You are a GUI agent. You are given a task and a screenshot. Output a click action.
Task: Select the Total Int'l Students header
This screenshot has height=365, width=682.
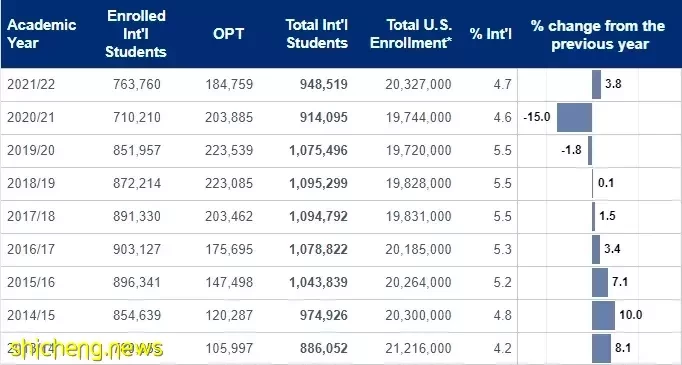pos(317,34)
